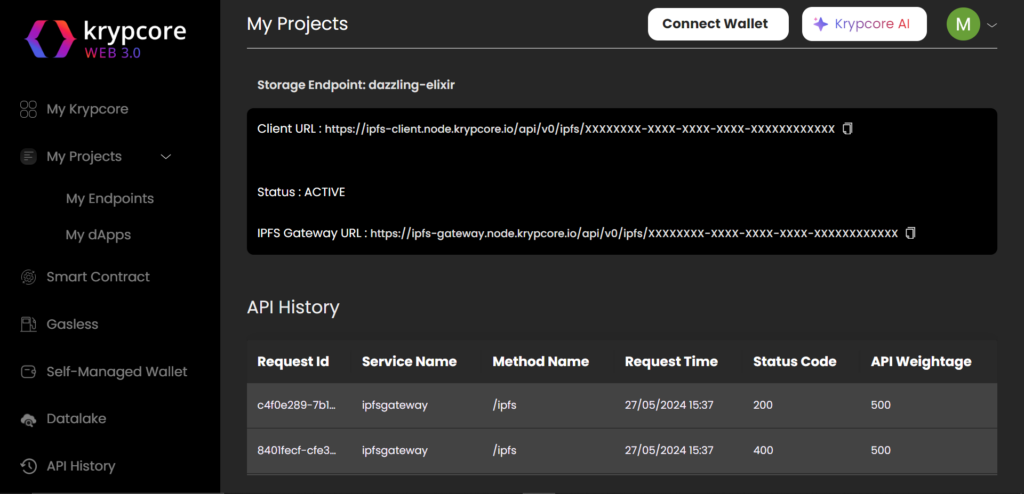Click the Smart Contract sidebar icon
Viewport: 1024px width, 494px height.
tap(28, 277)
